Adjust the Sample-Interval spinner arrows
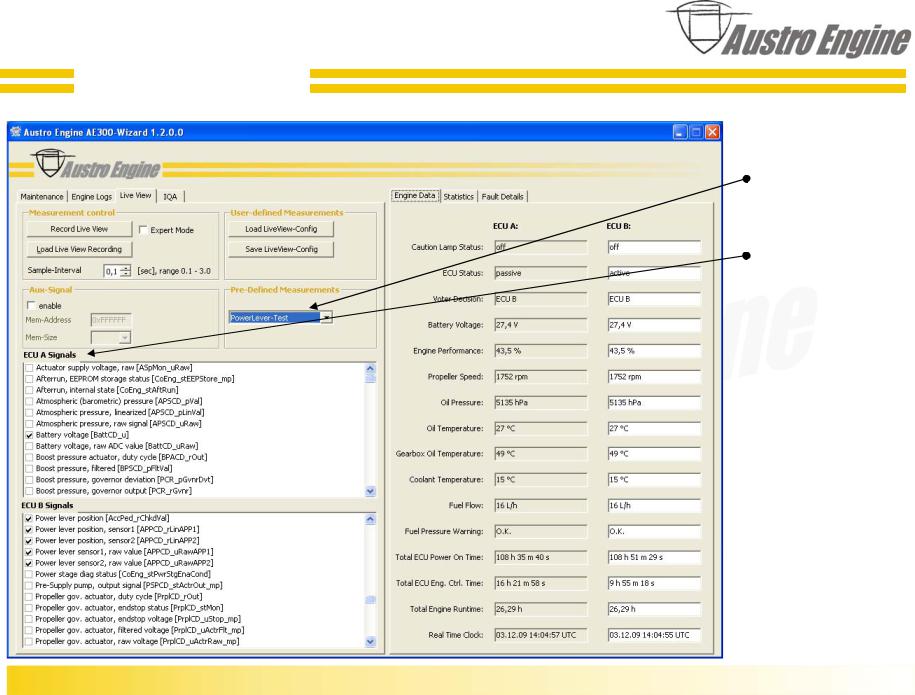 coord(125,271)
